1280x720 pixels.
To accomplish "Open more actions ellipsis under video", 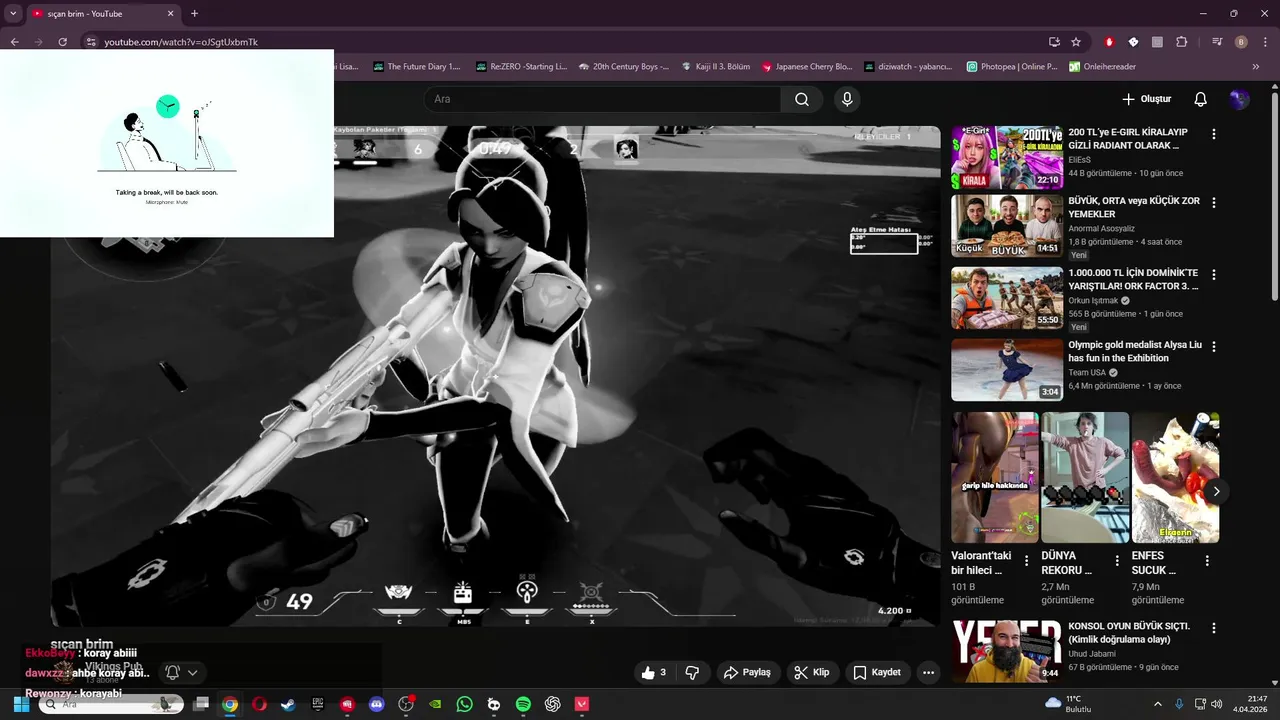I will point(928,672).
